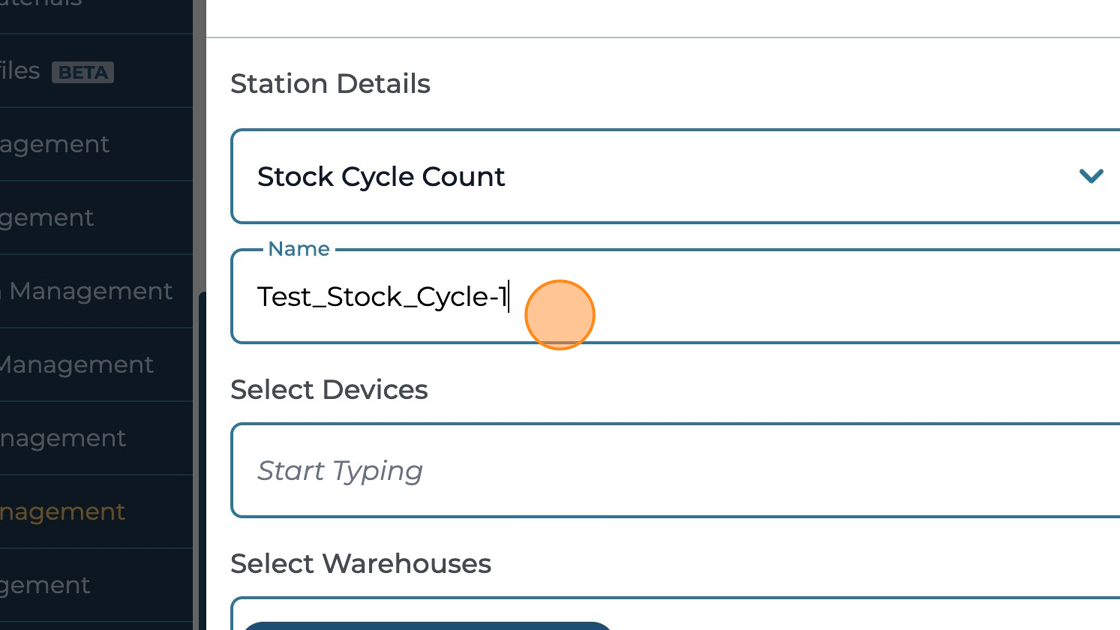Click the sidebar item two above the highlighted one
Screen dimensions: 1120x630
pos(76,365)
